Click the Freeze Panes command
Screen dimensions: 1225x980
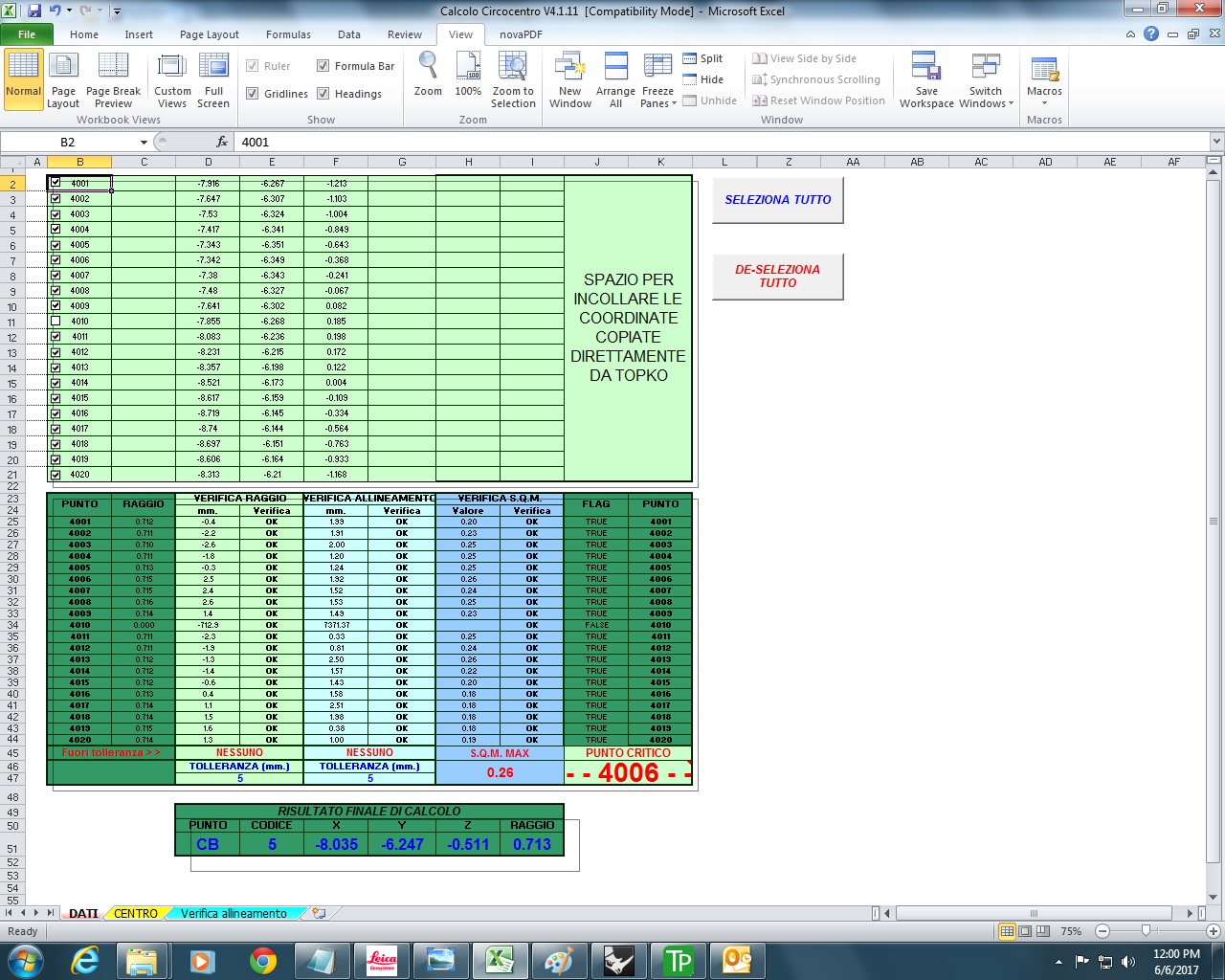tap(657, 78)
